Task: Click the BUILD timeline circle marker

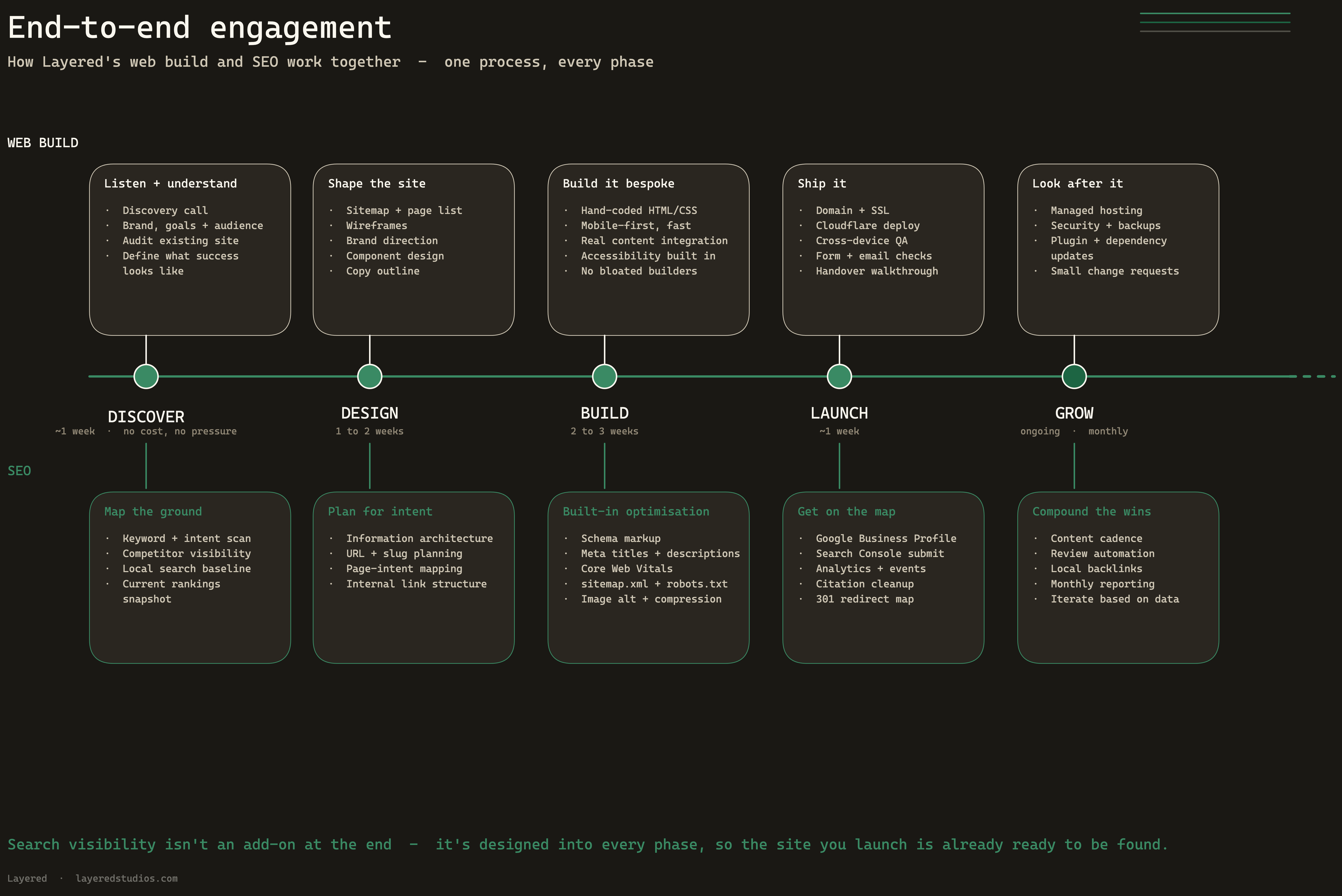Action: tap(605, 377)
